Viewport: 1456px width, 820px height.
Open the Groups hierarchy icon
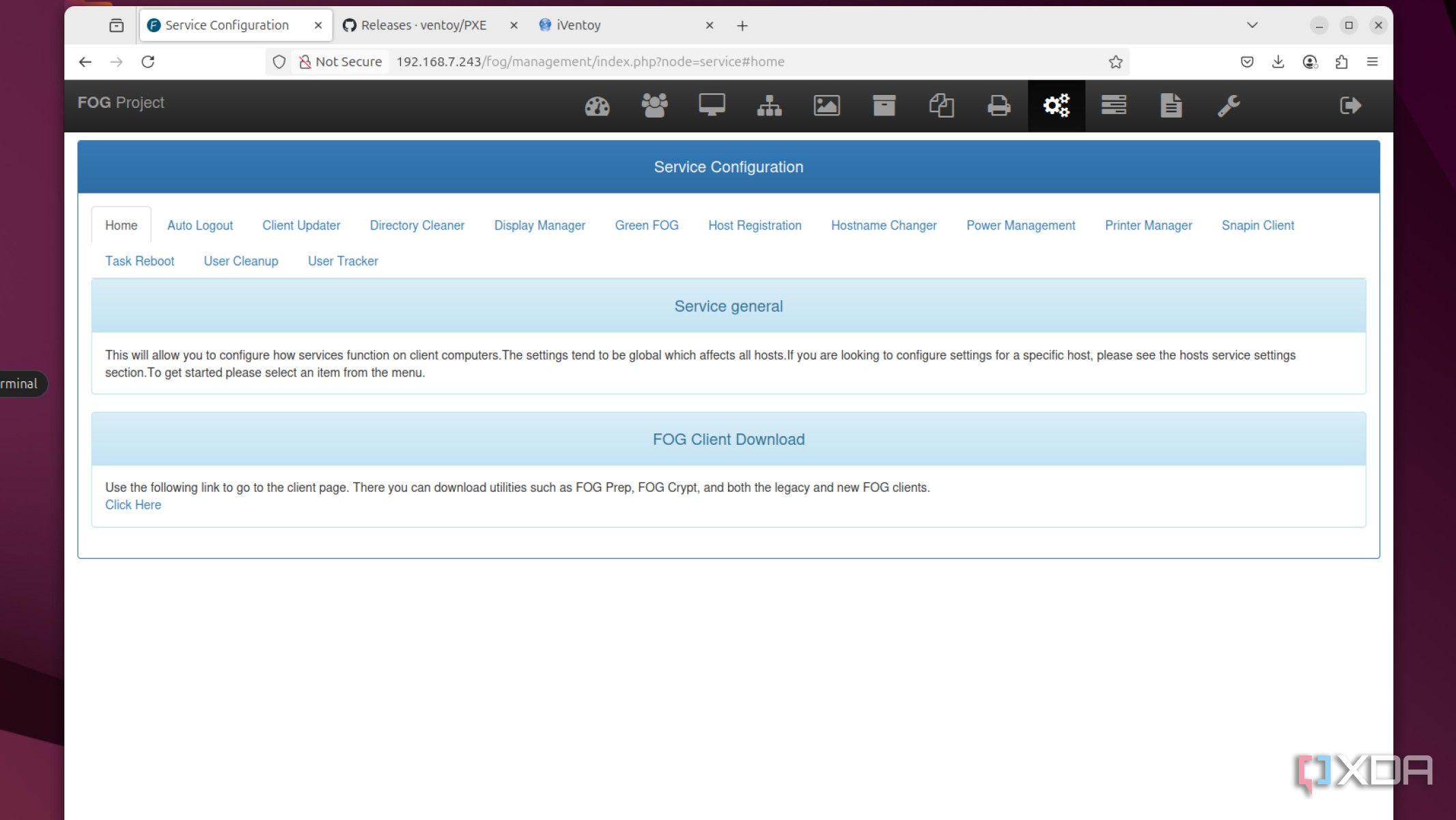click(769, 106)
